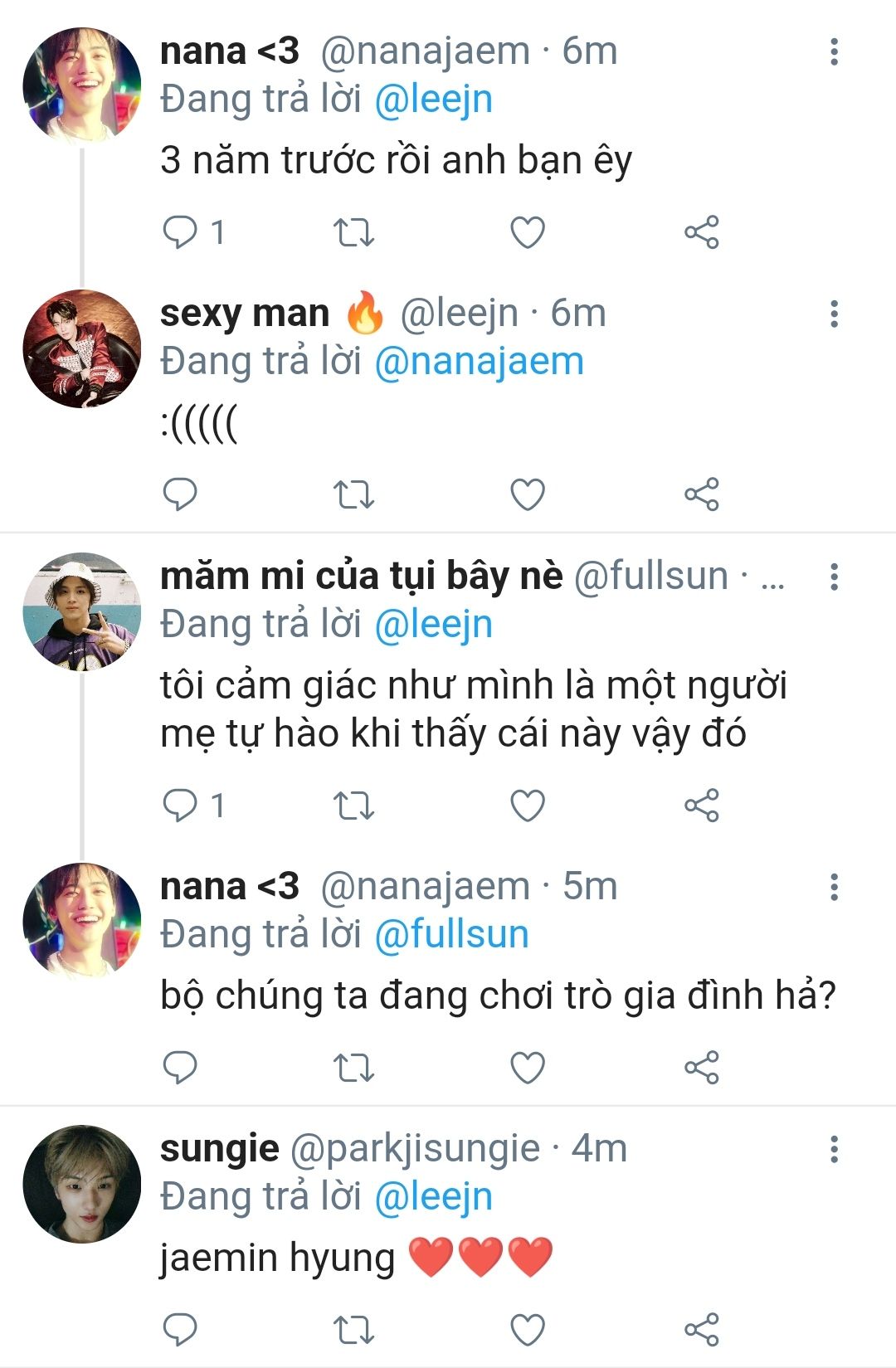Open more options for nana's 6m tweet
This screenshot has width=896, height=1368.
click(x=834, y=51)
